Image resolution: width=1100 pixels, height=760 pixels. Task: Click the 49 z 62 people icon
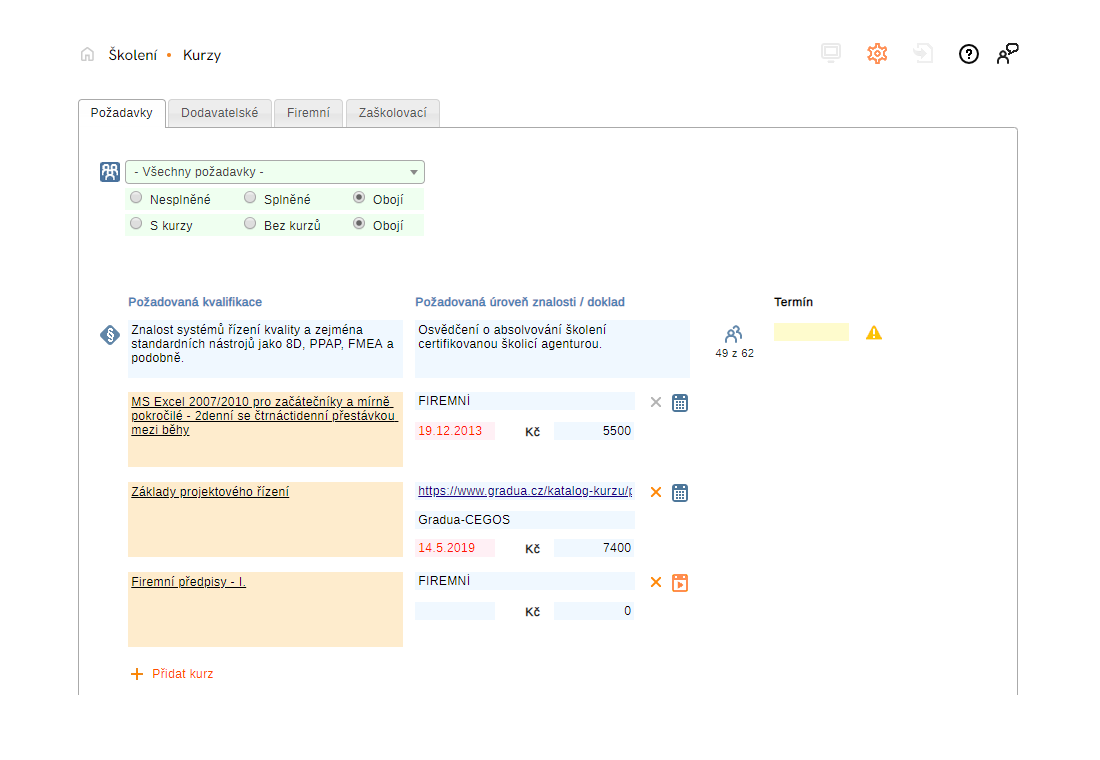pyautogui.click(x=734, y=334)
